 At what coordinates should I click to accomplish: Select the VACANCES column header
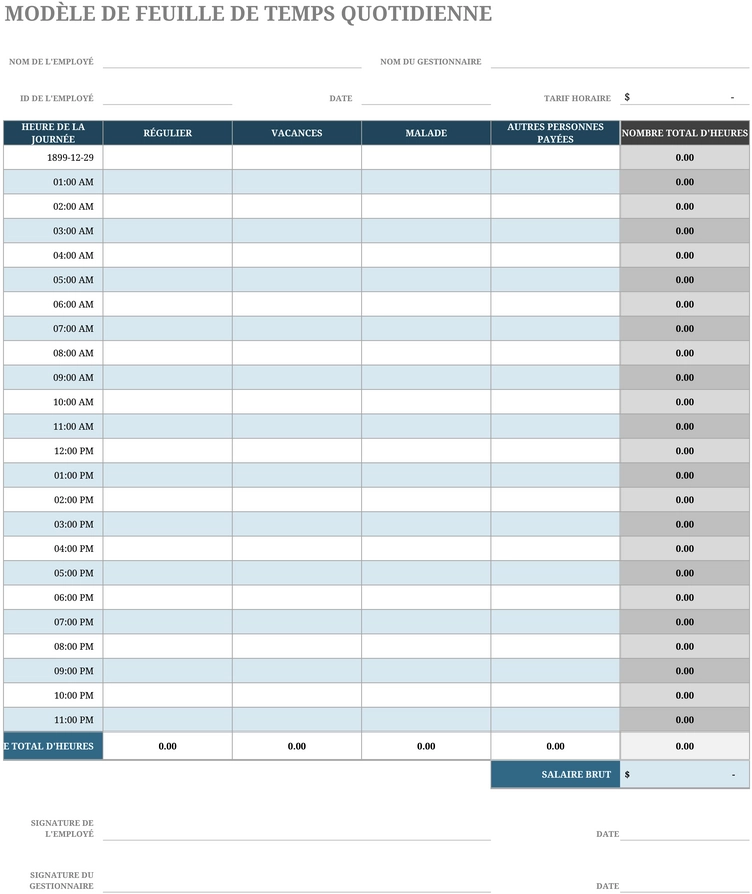[296, 133]
